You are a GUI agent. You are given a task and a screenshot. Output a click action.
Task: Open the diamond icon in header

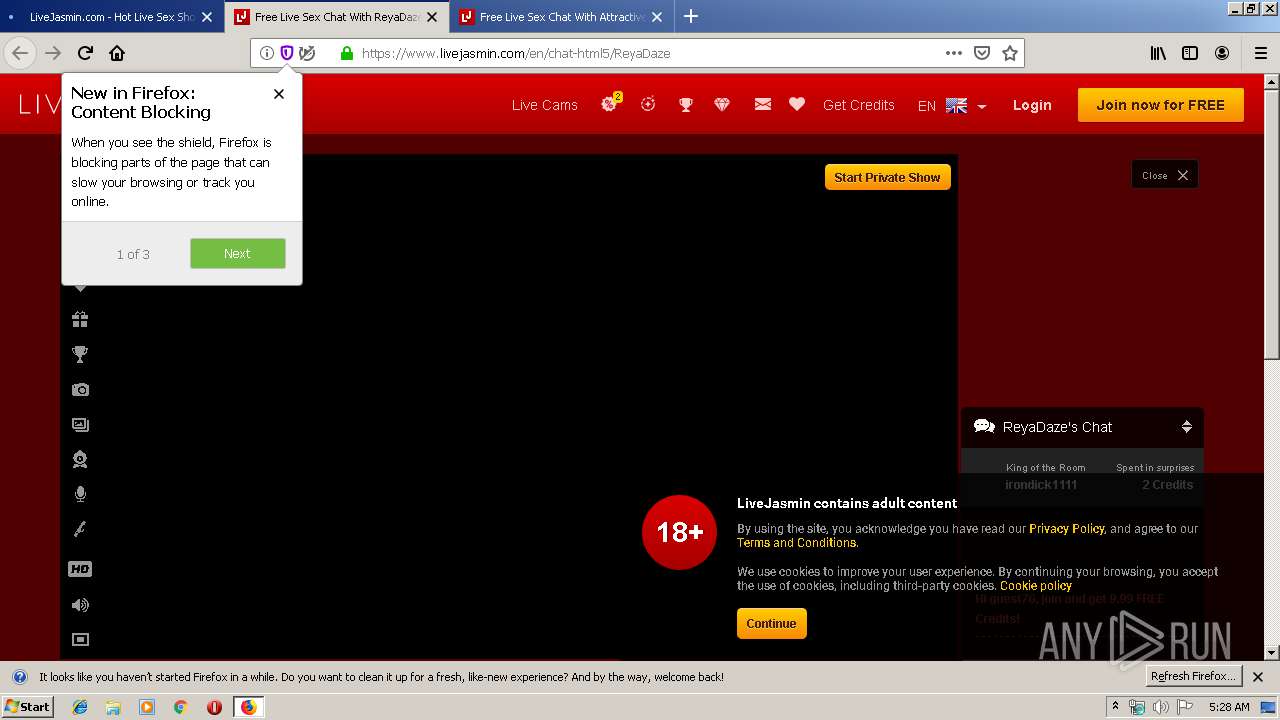pyautogui.click(x=722, y=104)
